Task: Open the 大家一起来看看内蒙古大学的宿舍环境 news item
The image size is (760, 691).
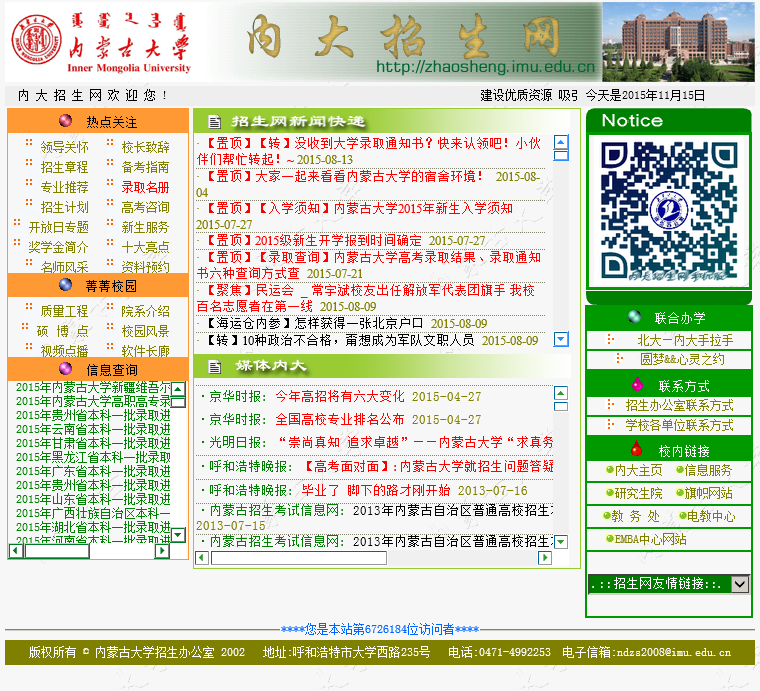Action: 369,176
